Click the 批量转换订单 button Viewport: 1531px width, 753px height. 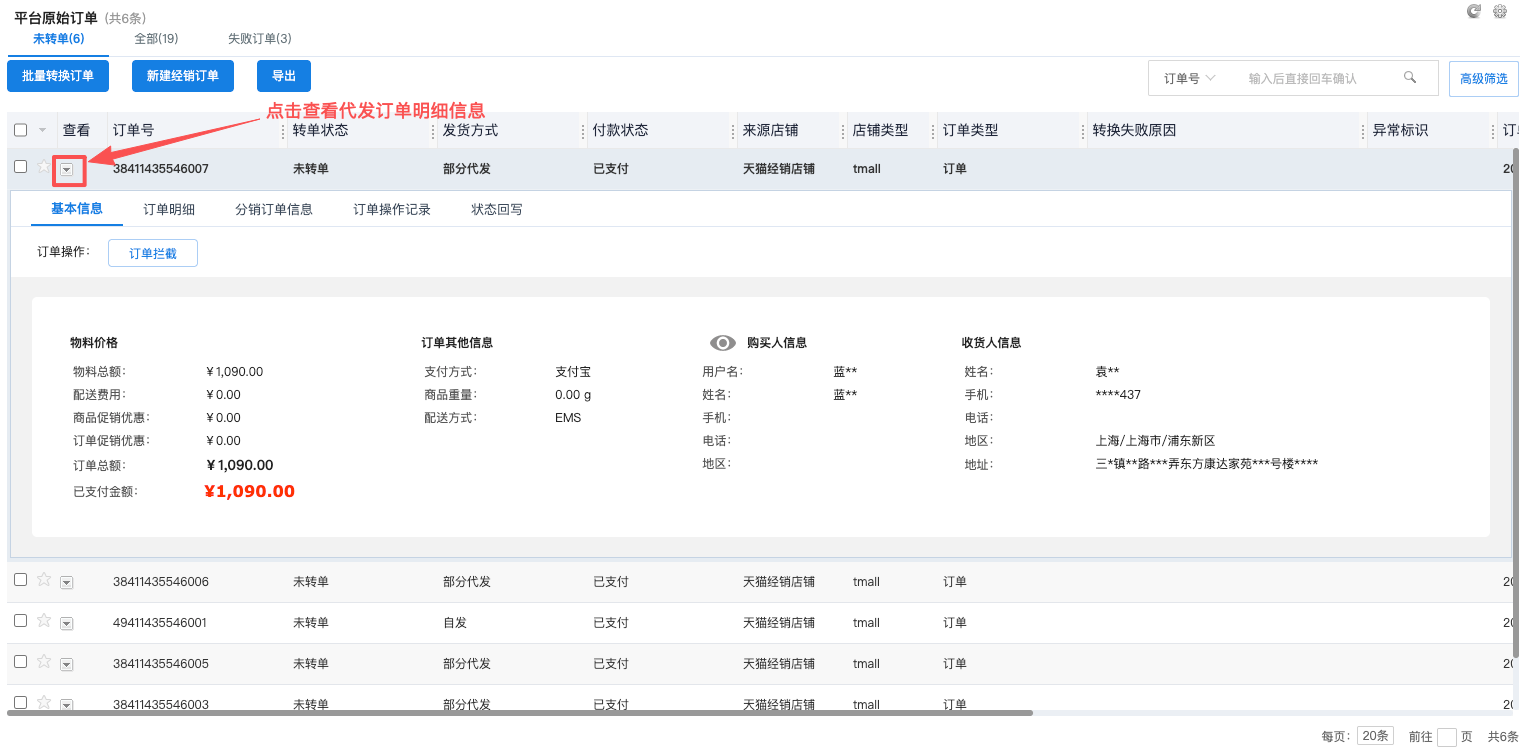point(58,76)
